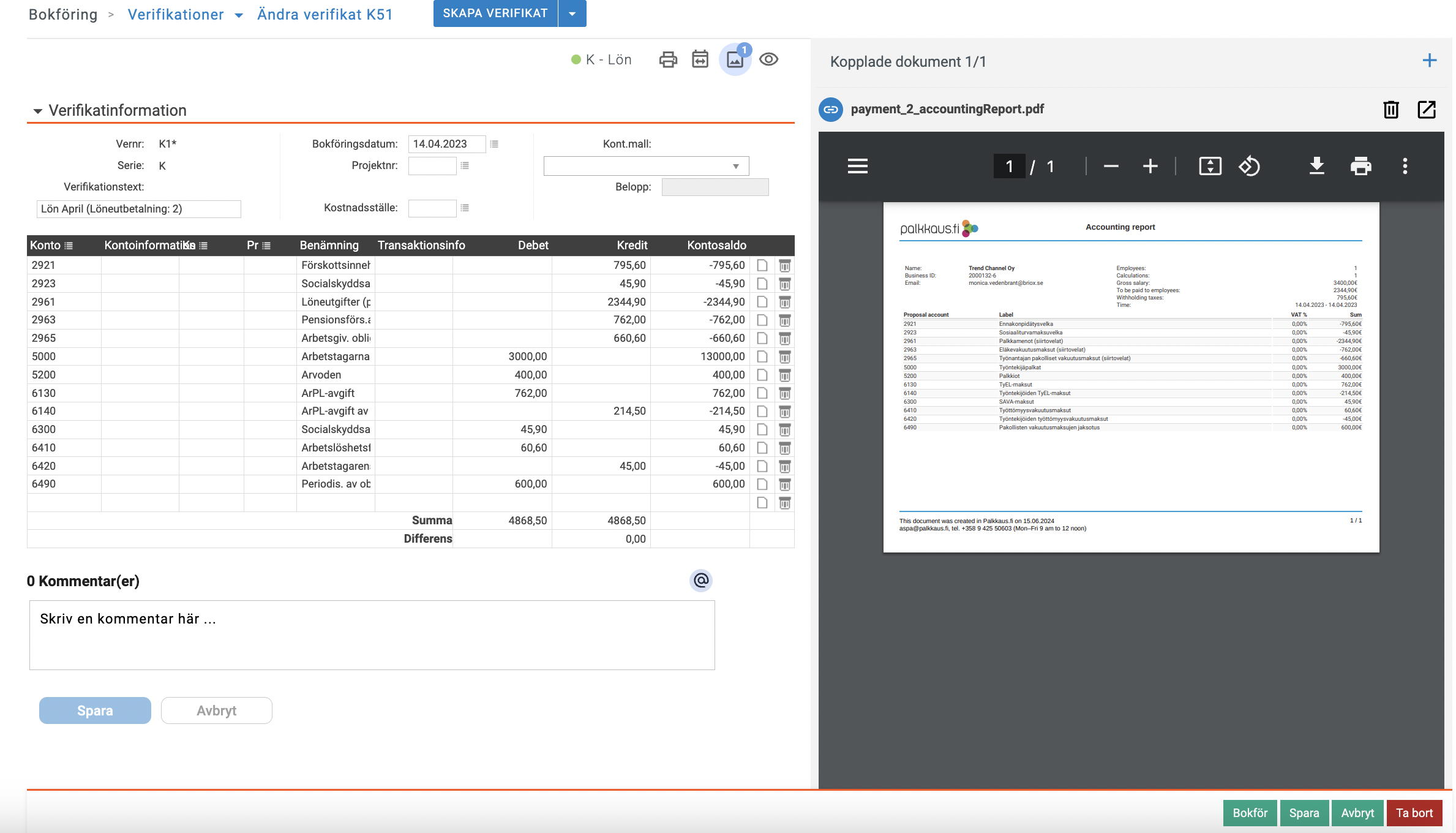1456x833 pixels.
Task: Open the Kont.mall dropdown
Action: tap(646, 166)
